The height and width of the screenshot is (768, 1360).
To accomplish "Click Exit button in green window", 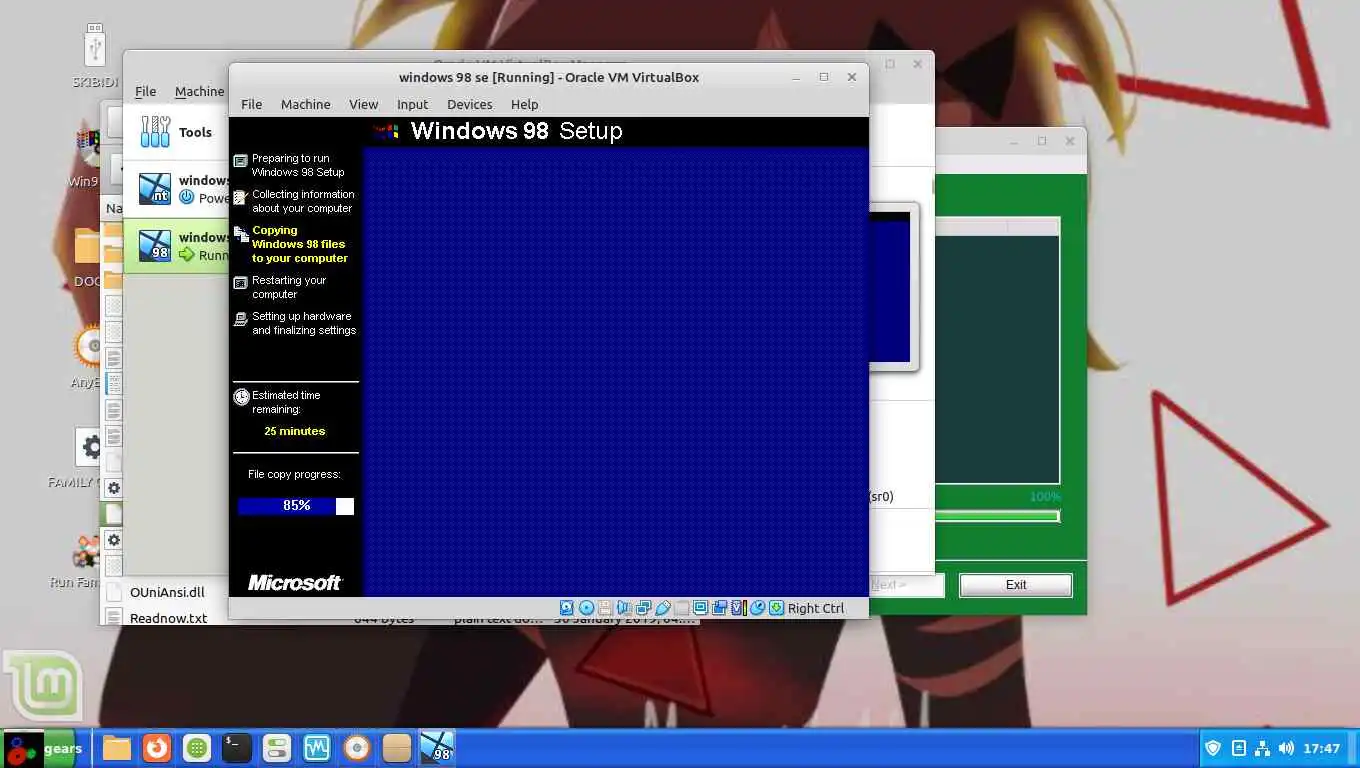I will [1016, 585].
